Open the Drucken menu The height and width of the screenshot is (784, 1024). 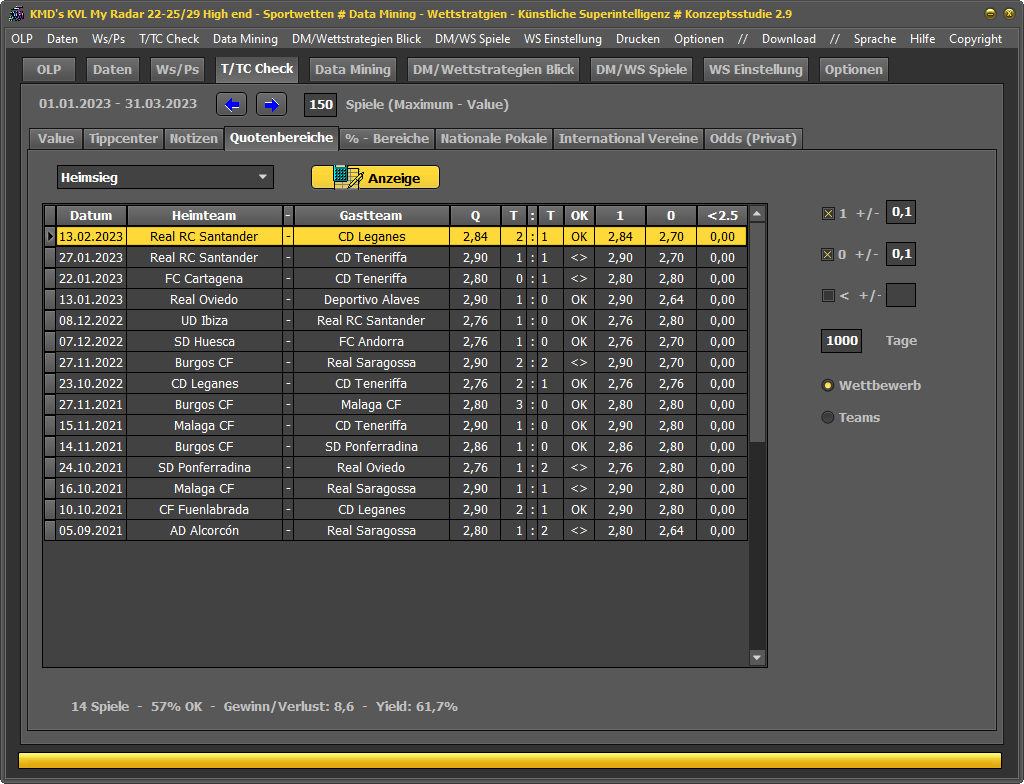tap(637, 39)
